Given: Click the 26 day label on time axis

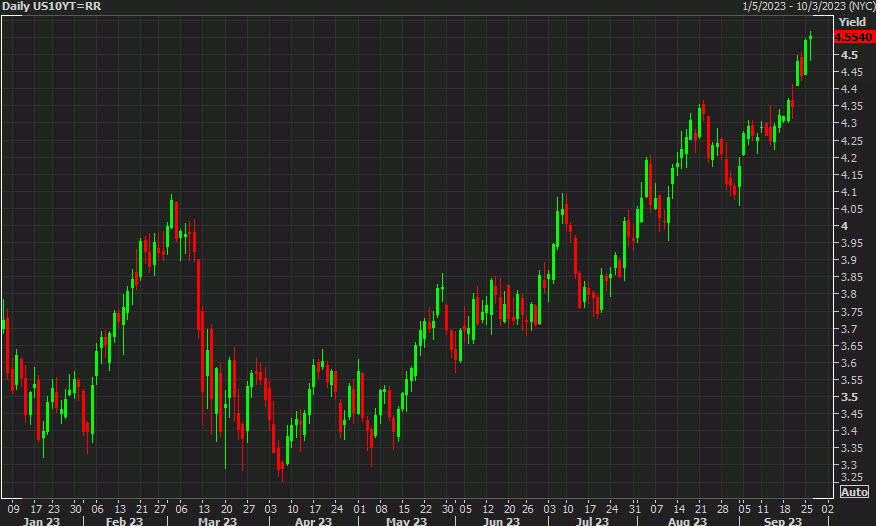Looking at the screenshot, I should [528, 509].
